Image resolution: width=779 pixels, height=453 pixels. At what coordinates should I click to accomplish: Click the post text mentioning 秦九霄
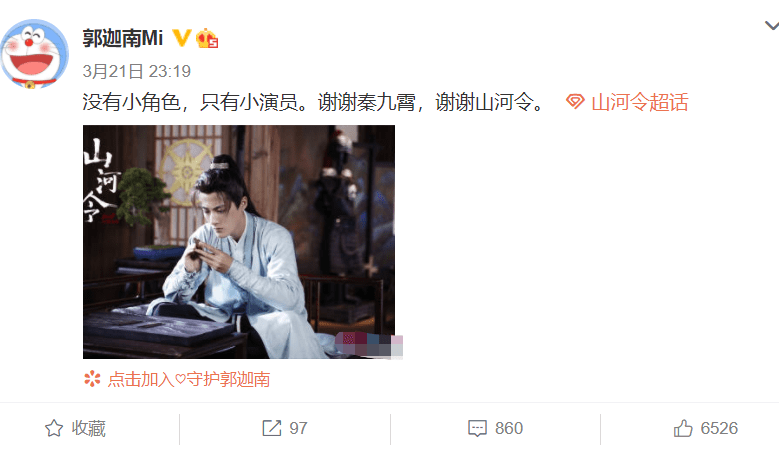pyautogui.click(x=315, y=102)
